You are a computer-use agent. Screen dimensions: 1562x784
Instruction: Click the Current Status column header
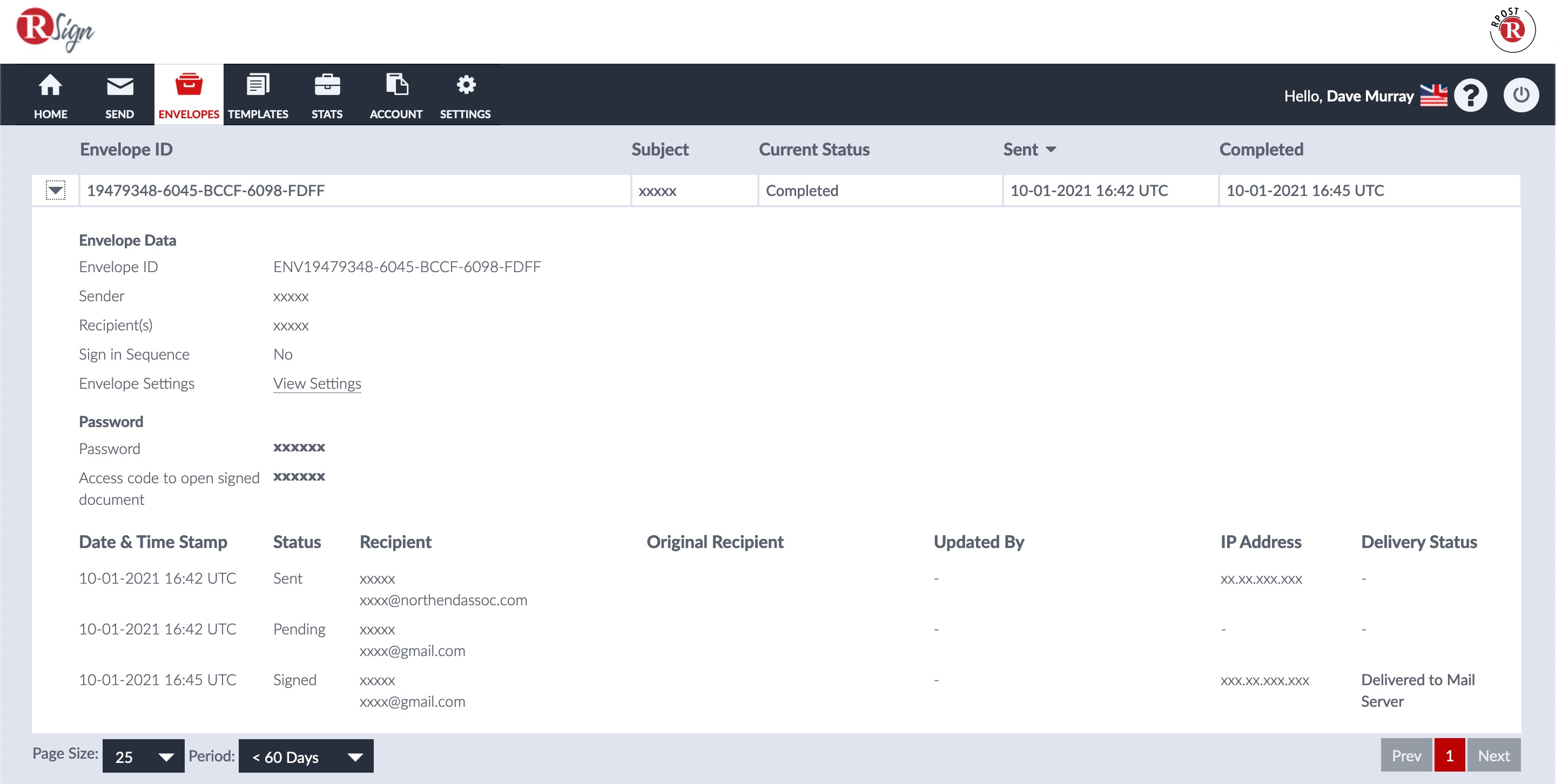click(x=814, y=150)
